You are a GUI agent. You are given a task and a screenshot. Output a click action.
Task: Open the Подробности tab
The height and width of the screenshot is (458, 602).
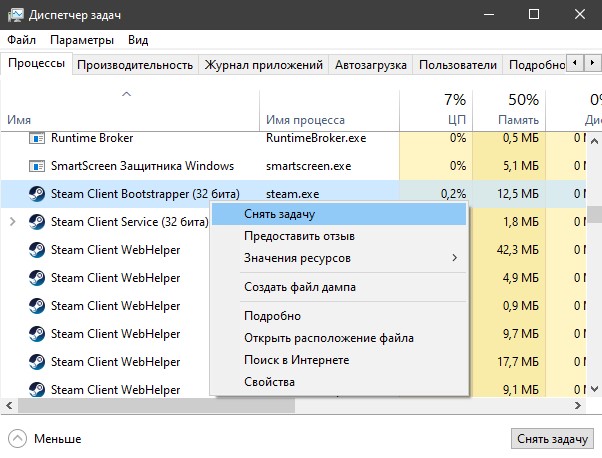pyautogui.click(x=536, y=65)
